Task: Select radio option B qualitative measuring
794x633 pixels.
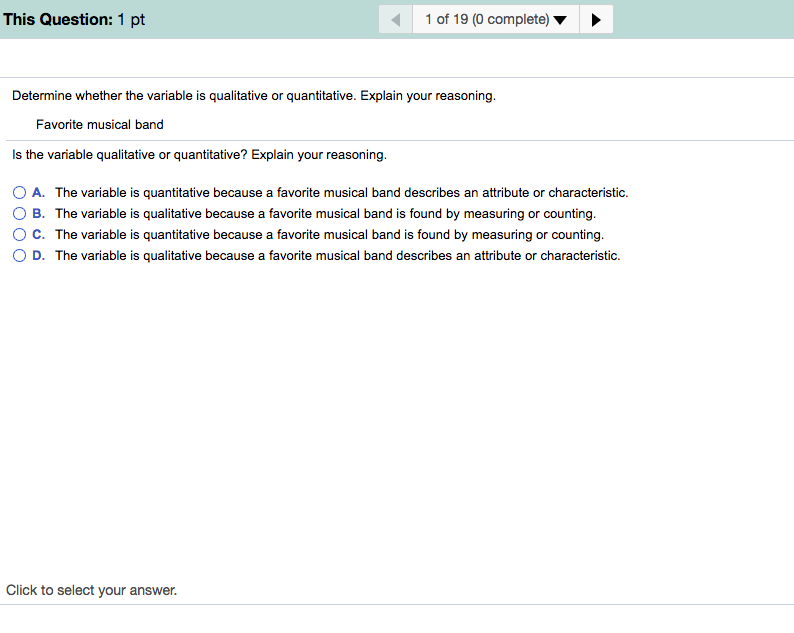Action: coord(19,214)
